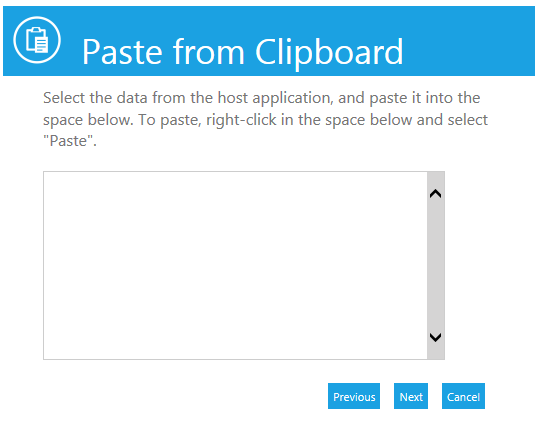Click the word "from" in the header title
The image size is (539, 439).
click(x=208, y=52)
